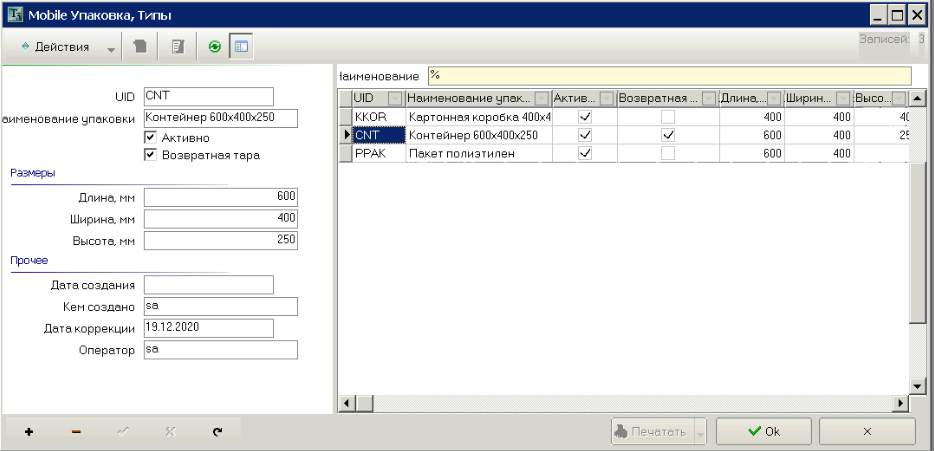The width and height of the screenshot is (934, 451).
Task: Open the Возвратная column filter dropdown
Action: pos(709,98)
